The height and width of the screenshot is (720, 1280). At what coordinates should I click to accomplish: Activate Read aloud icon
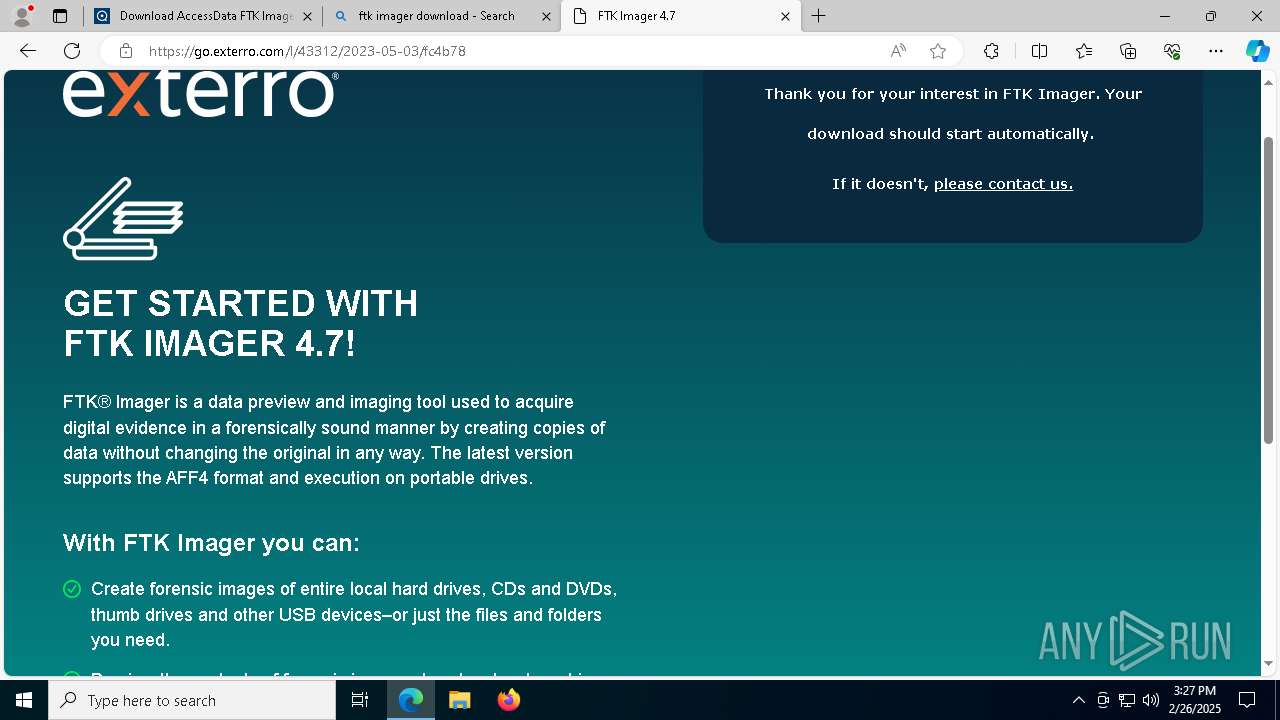coord(898,51)
